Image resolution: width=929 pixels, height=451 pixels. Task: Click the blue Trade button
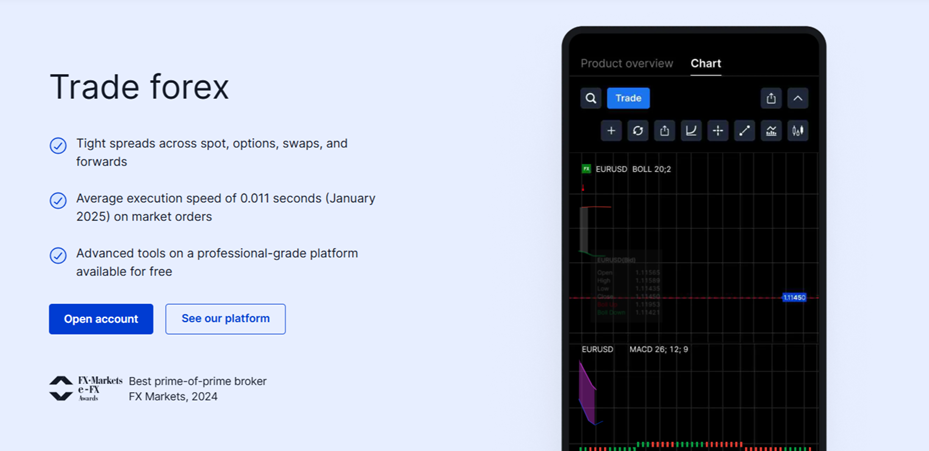click(x=628, y=98)
